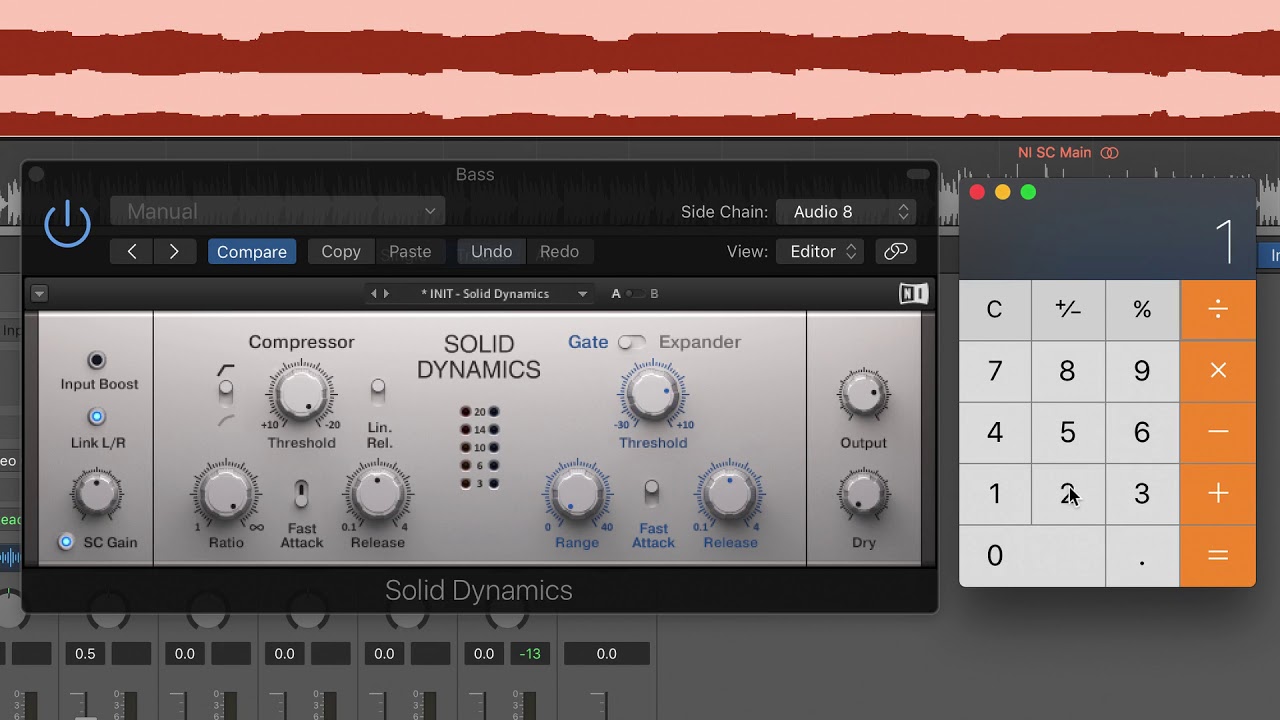Click the calculator plus/minus key
The image size is (1280, 720).
[x=1068, y=310]
